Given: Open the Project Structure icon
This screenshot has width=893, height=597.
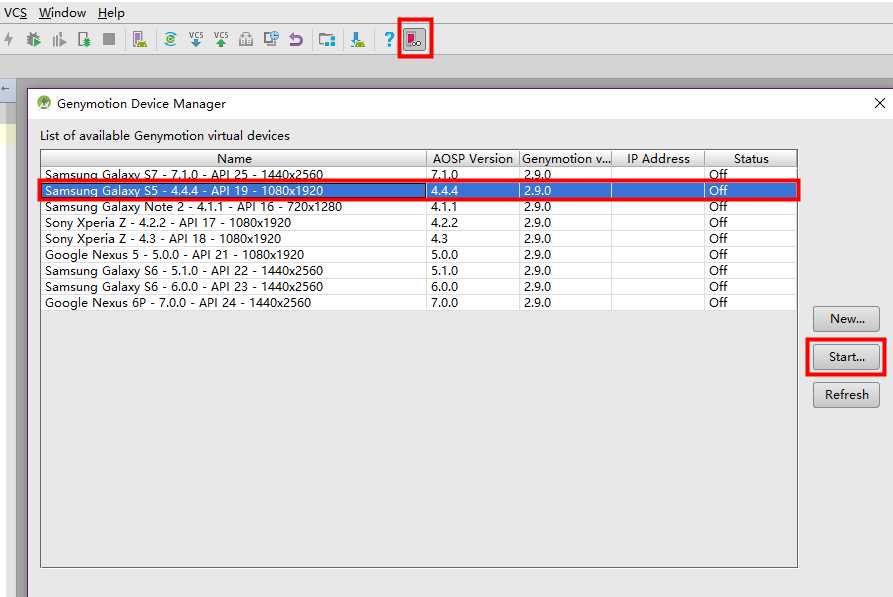Looking at the screenshot, I should 326,39.
